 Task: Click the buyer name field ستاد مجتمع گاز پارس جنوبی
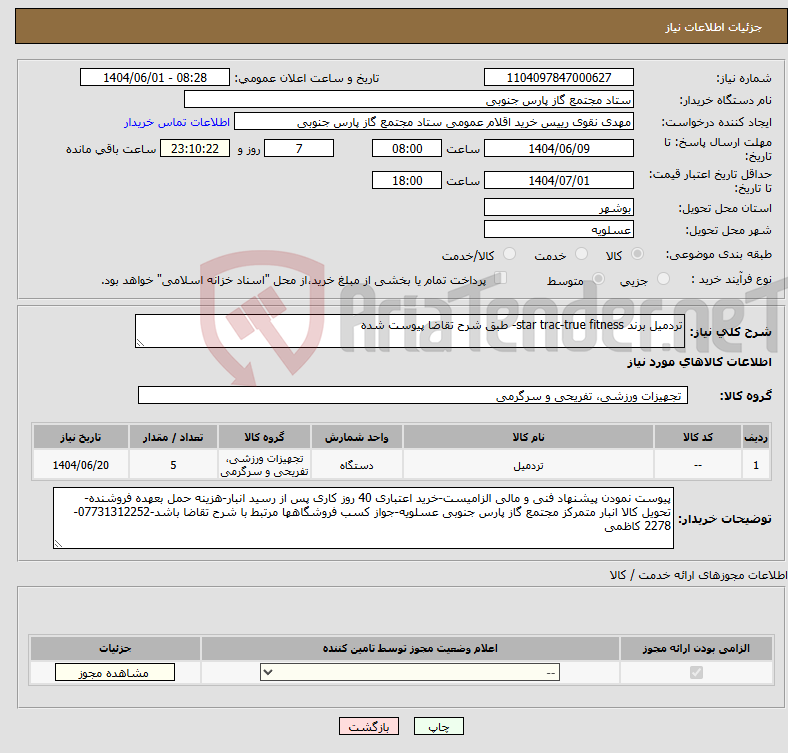409,100
